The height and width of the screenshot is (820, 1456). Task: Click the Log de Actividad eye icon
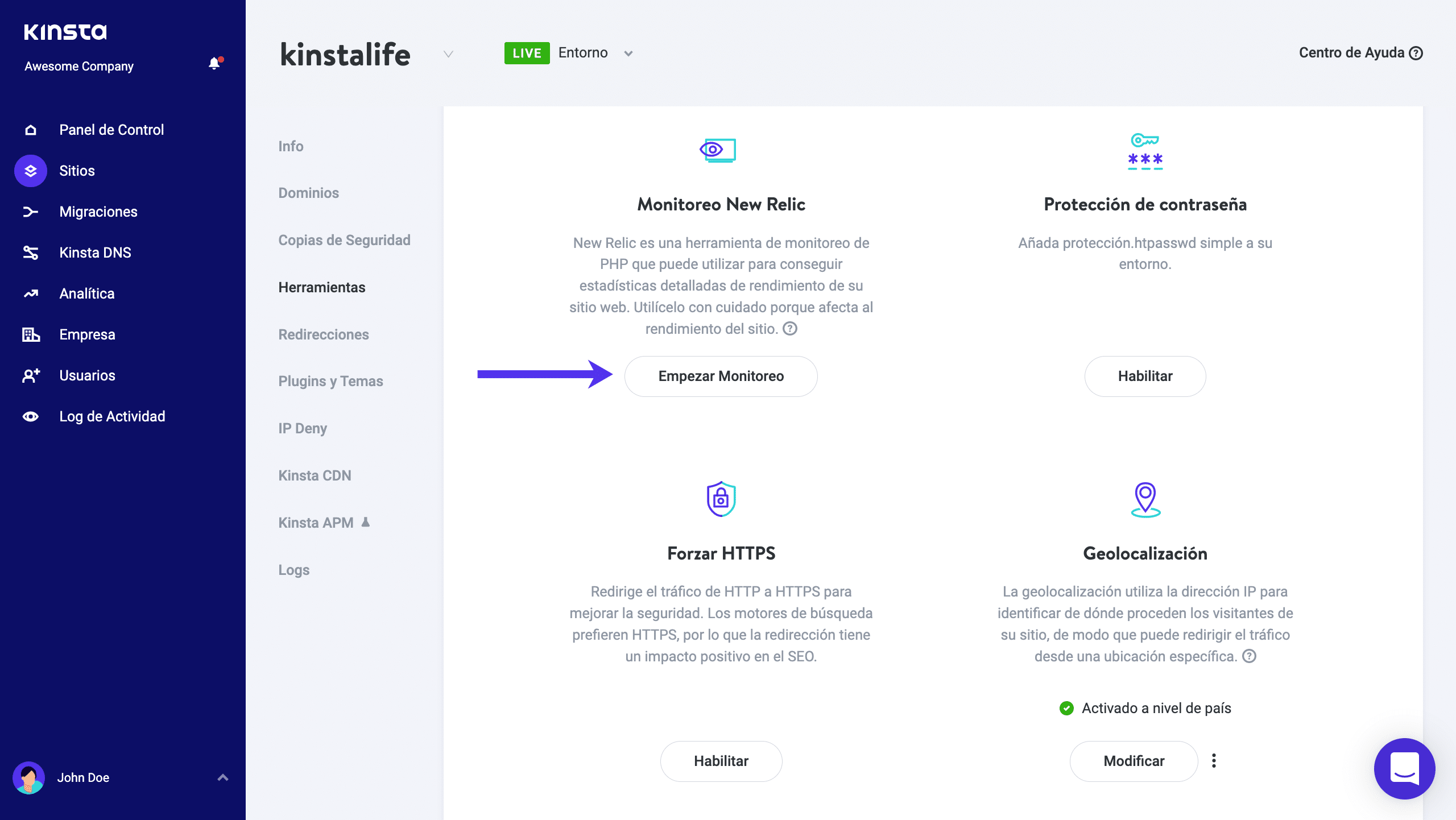tap(31, 416)
